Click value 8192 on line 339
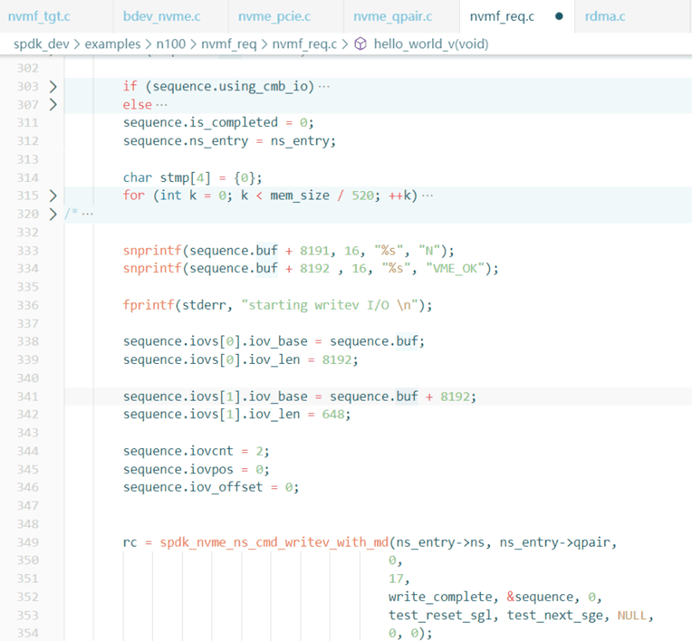 click(337, 360)
